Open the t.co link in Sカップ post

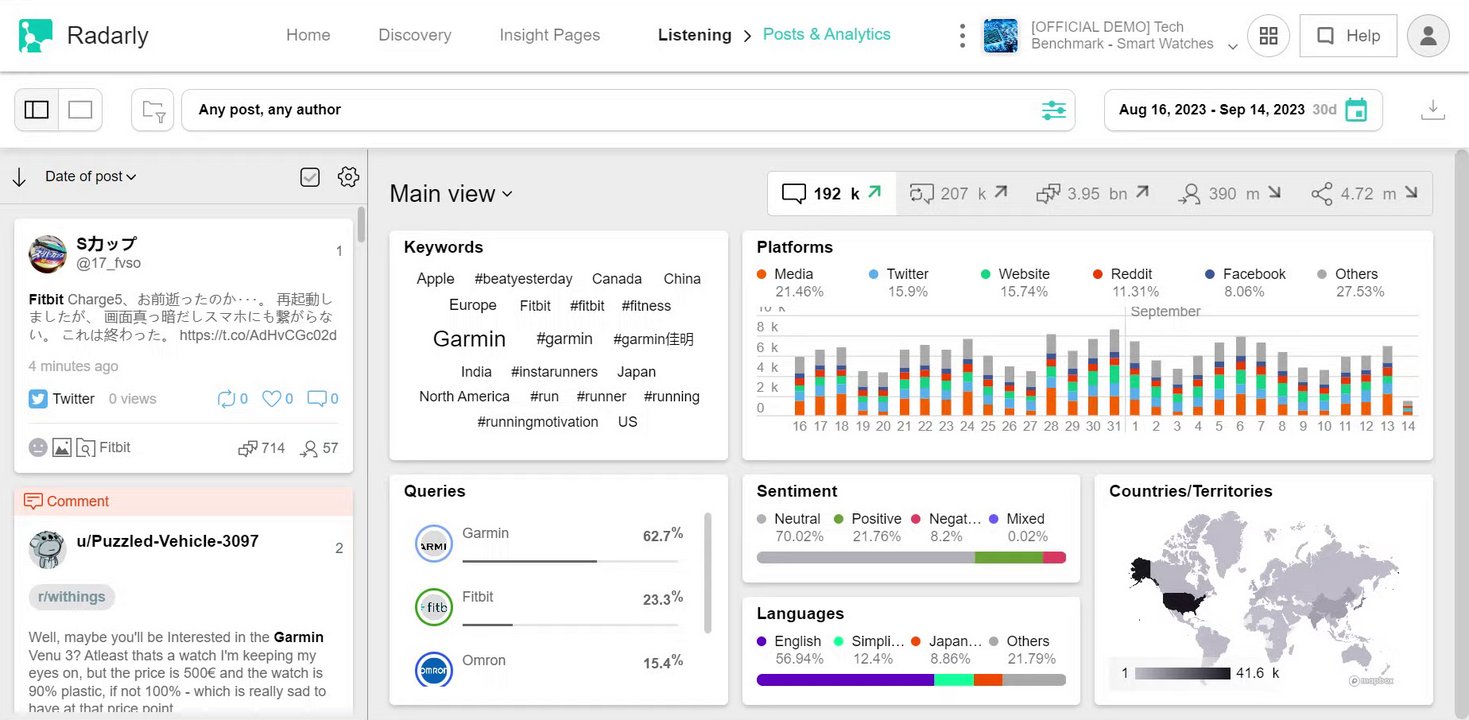point(258,336)
